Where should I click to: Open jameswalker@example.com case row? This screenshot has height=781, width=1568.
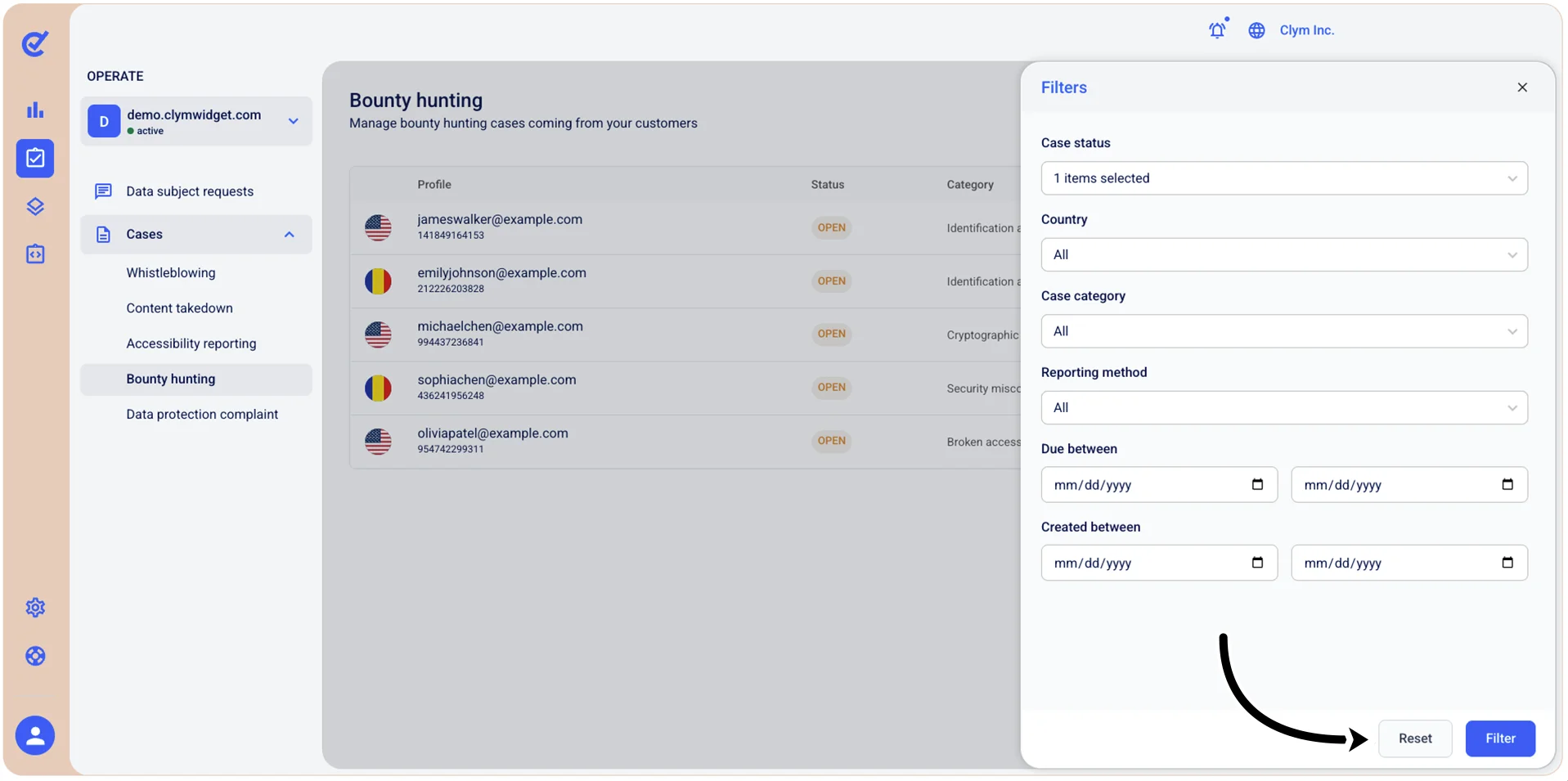pyautogui.click(x=685, y=228)
